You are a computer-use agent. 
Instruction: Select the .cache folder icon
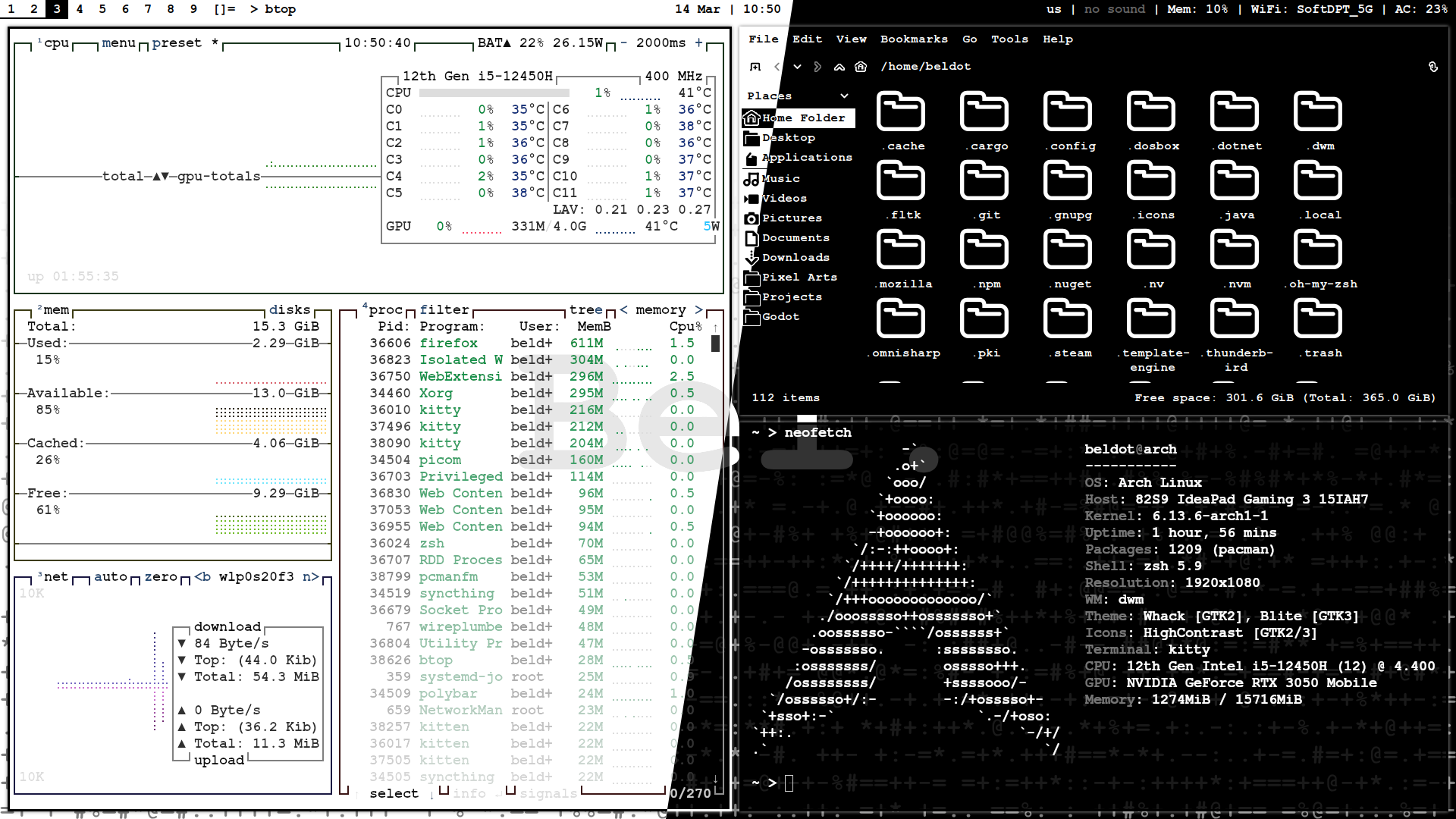(901, 112)
